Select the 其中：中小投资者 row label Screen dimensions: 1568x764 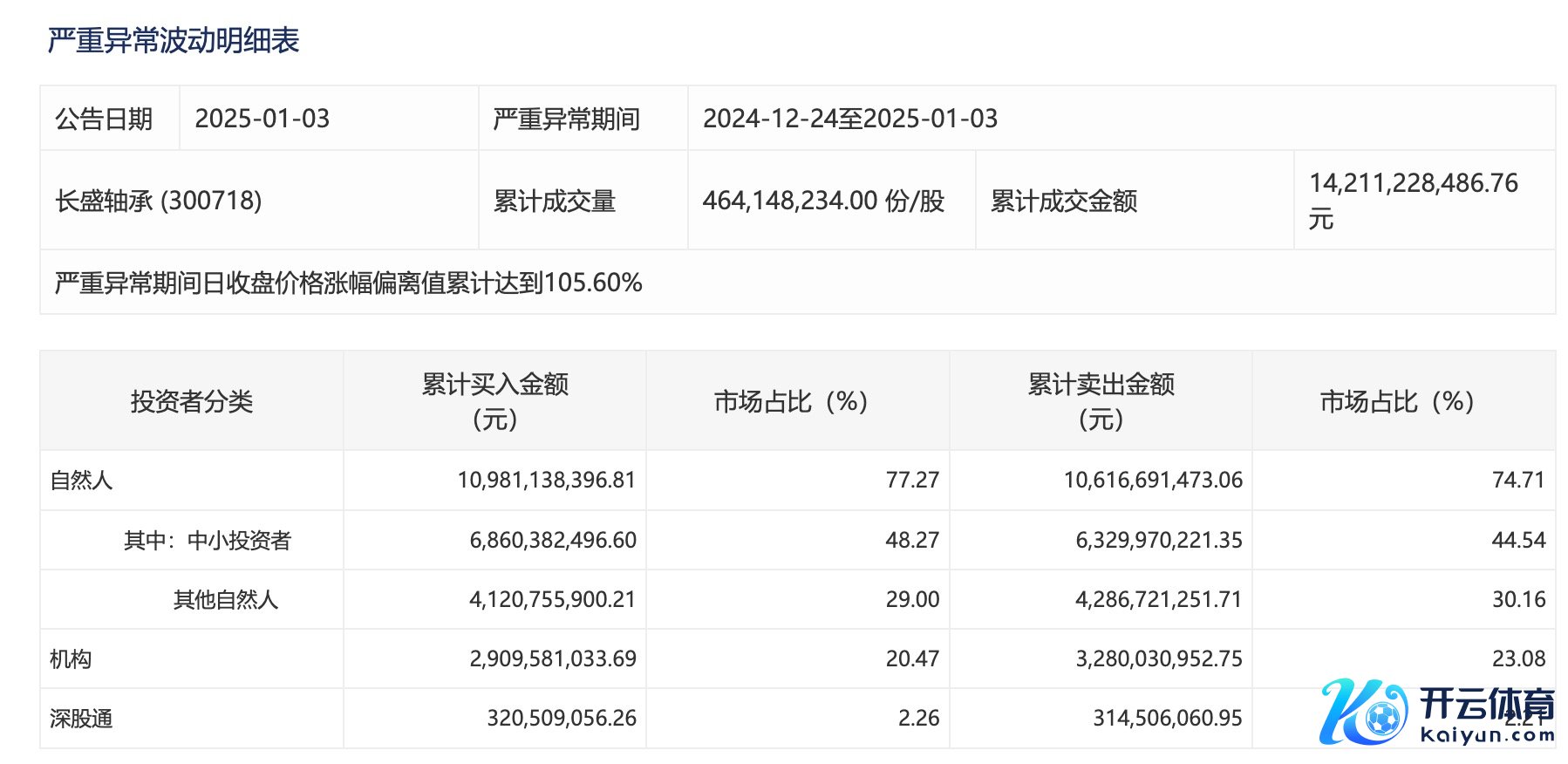coord(207,541)
